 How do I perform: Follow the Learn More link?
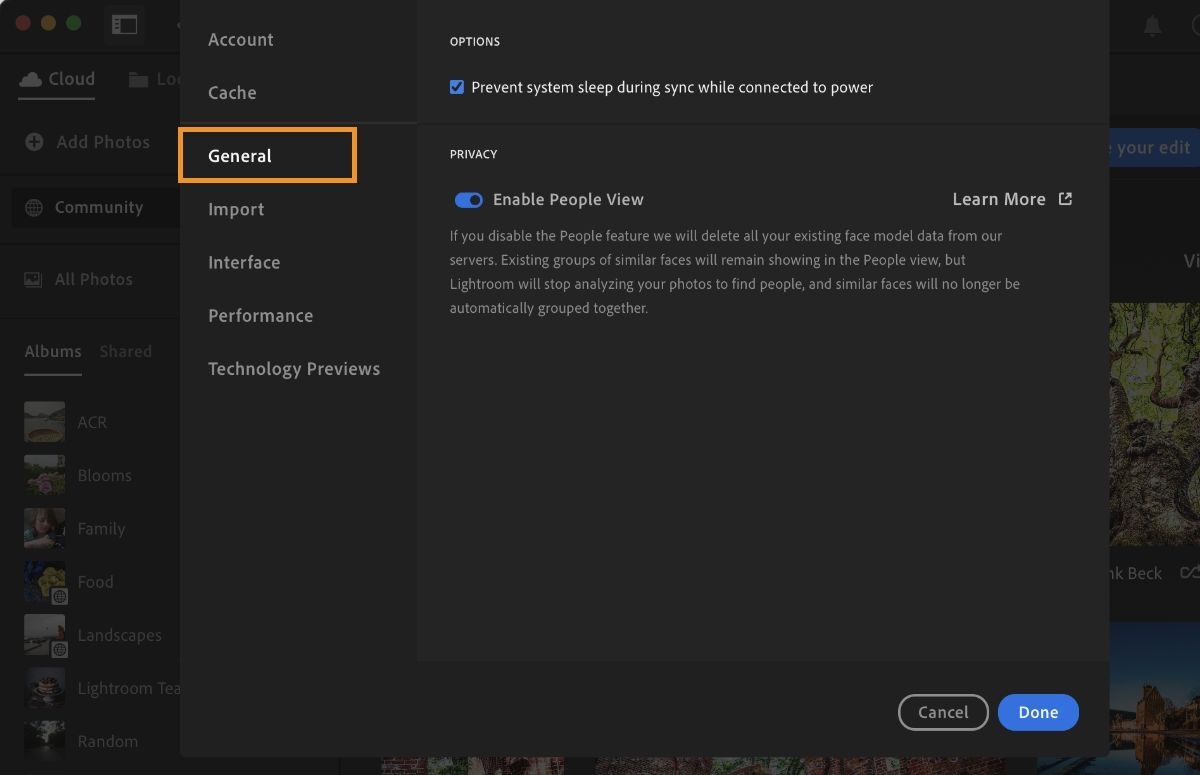coord(1012,199)
